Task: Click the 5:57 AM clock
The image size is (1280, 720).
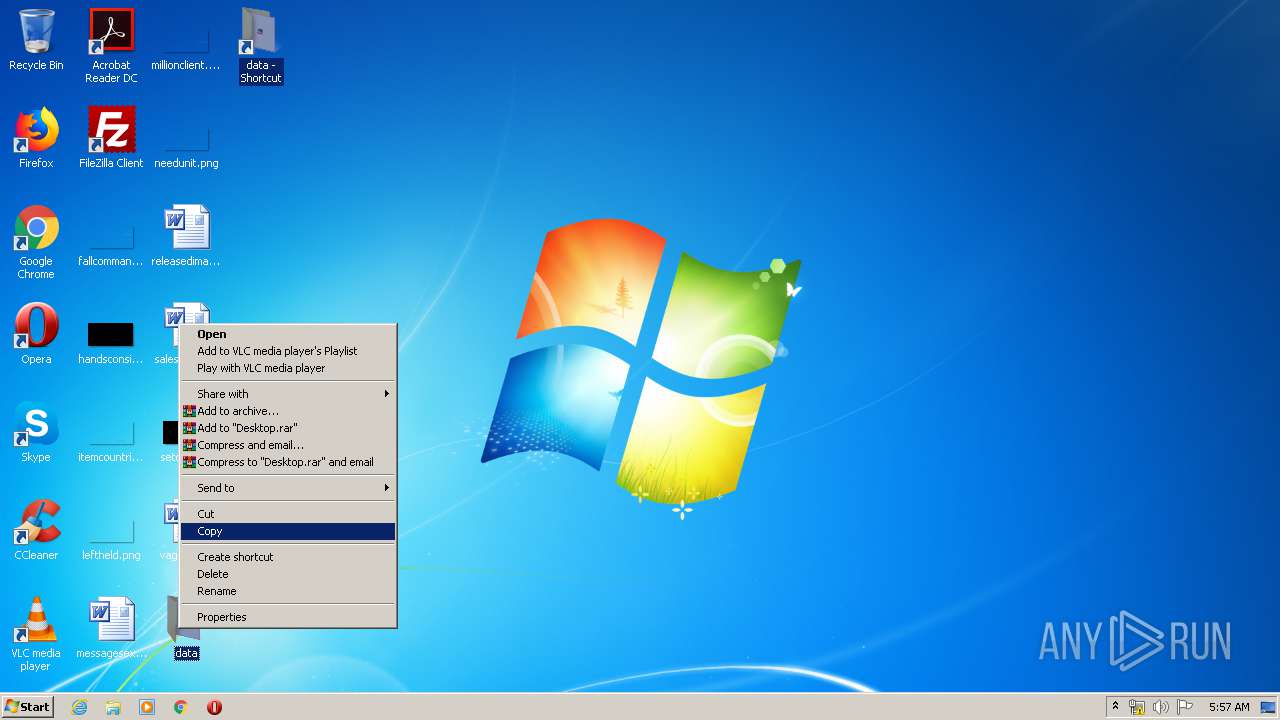Action: tap(1229, 707)
